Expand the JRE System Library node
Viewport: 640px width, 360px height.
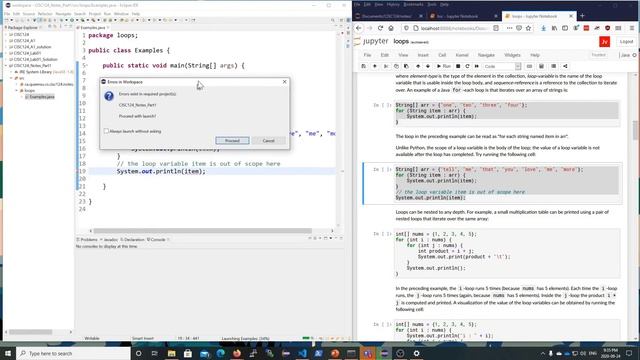tap(11, 72)
